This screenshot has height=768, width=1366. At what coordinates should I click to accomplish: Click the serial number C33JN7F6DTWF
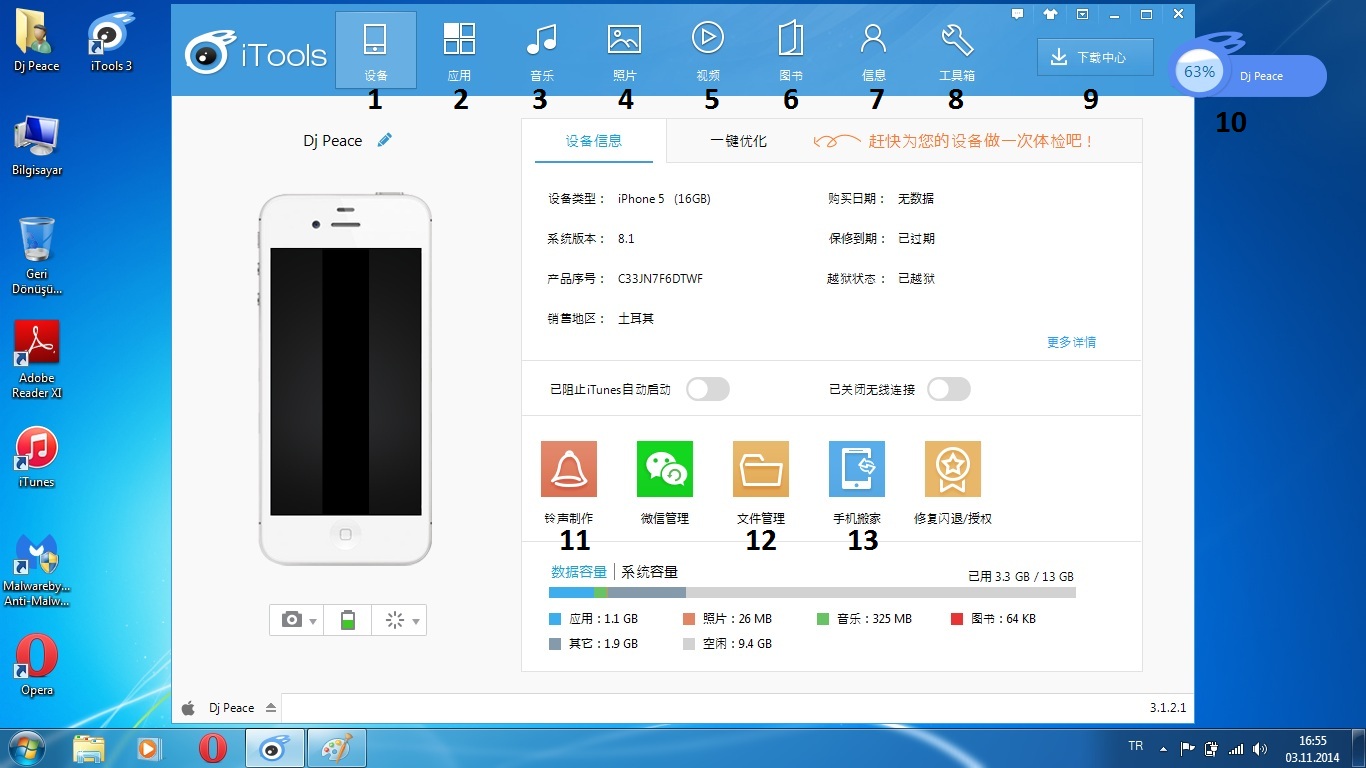[660, 279]
